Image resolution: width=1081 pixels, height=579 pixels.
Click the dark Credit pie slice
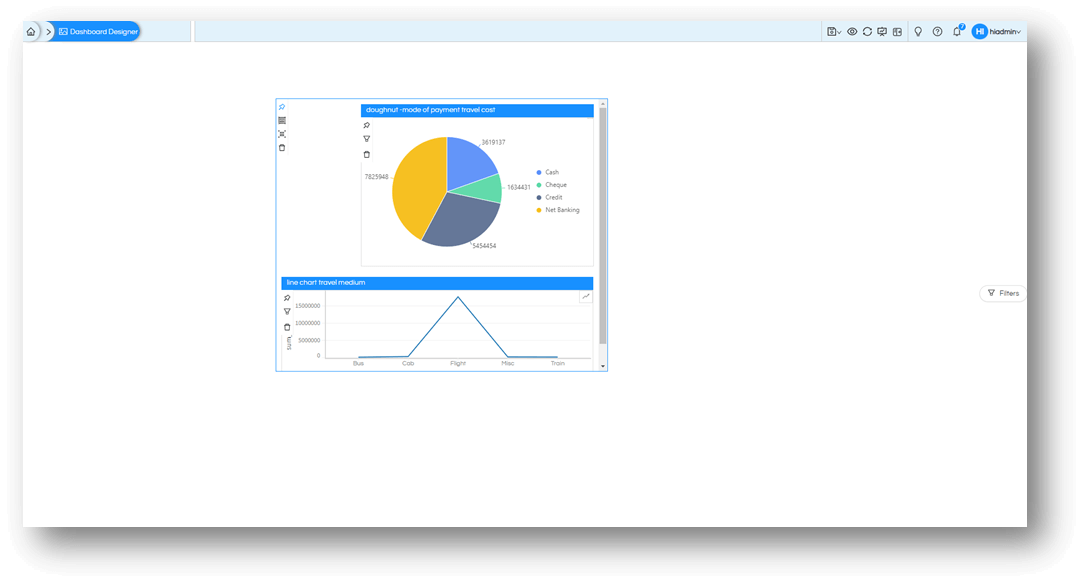click(462, 219)
